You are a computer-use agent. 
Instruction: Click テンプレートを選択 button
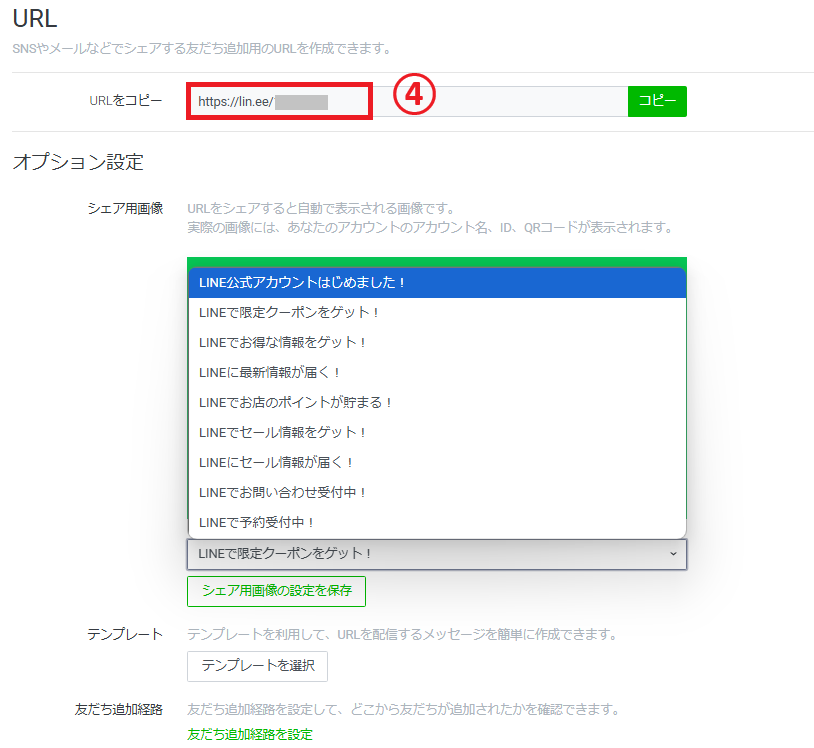tap(257, 666)
